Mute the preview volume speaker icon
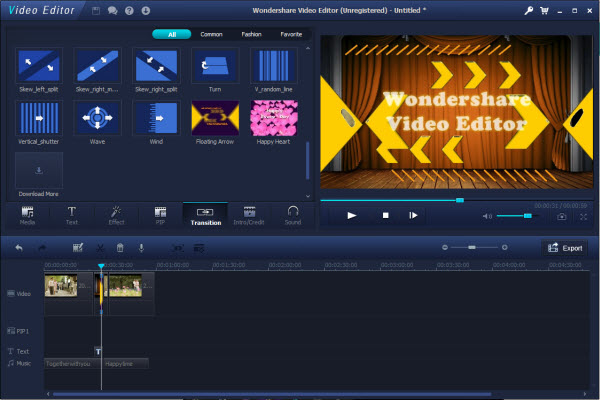Screen dimensions: 600x400 (x=487, y=216)
